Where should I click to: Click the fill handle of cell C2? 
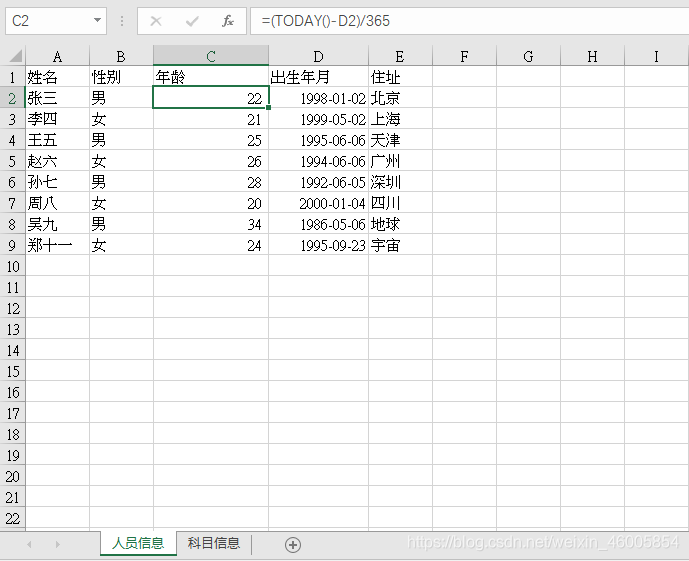tap(268, 108)
